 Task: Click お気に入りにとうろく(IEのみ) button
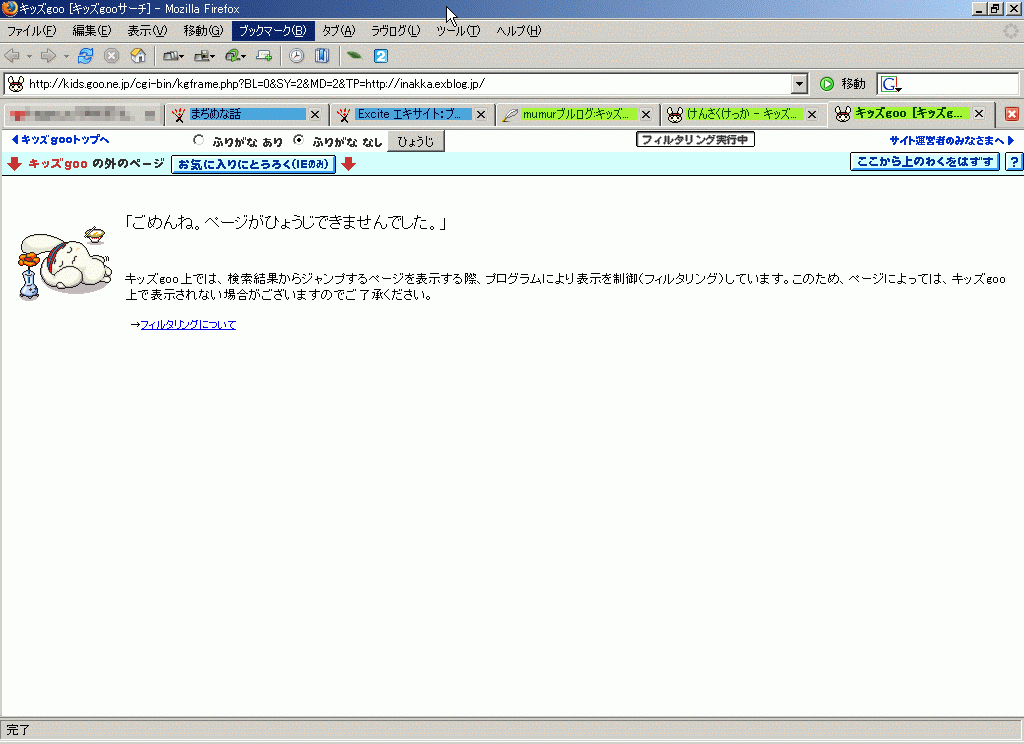click(x=253, y=164)
